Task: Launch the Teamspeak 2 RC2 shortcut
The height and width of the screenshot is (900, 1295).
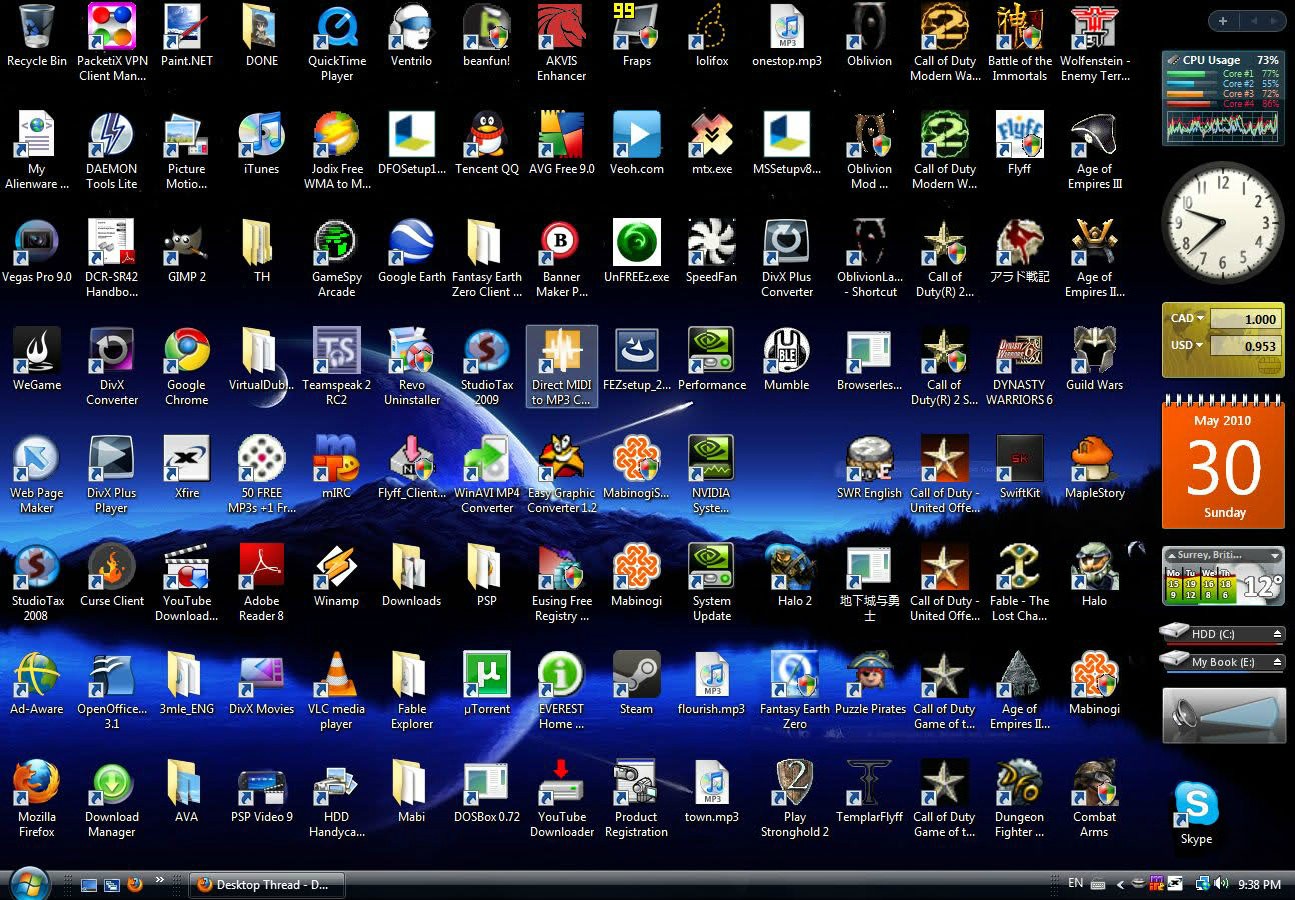Action: 337,368
